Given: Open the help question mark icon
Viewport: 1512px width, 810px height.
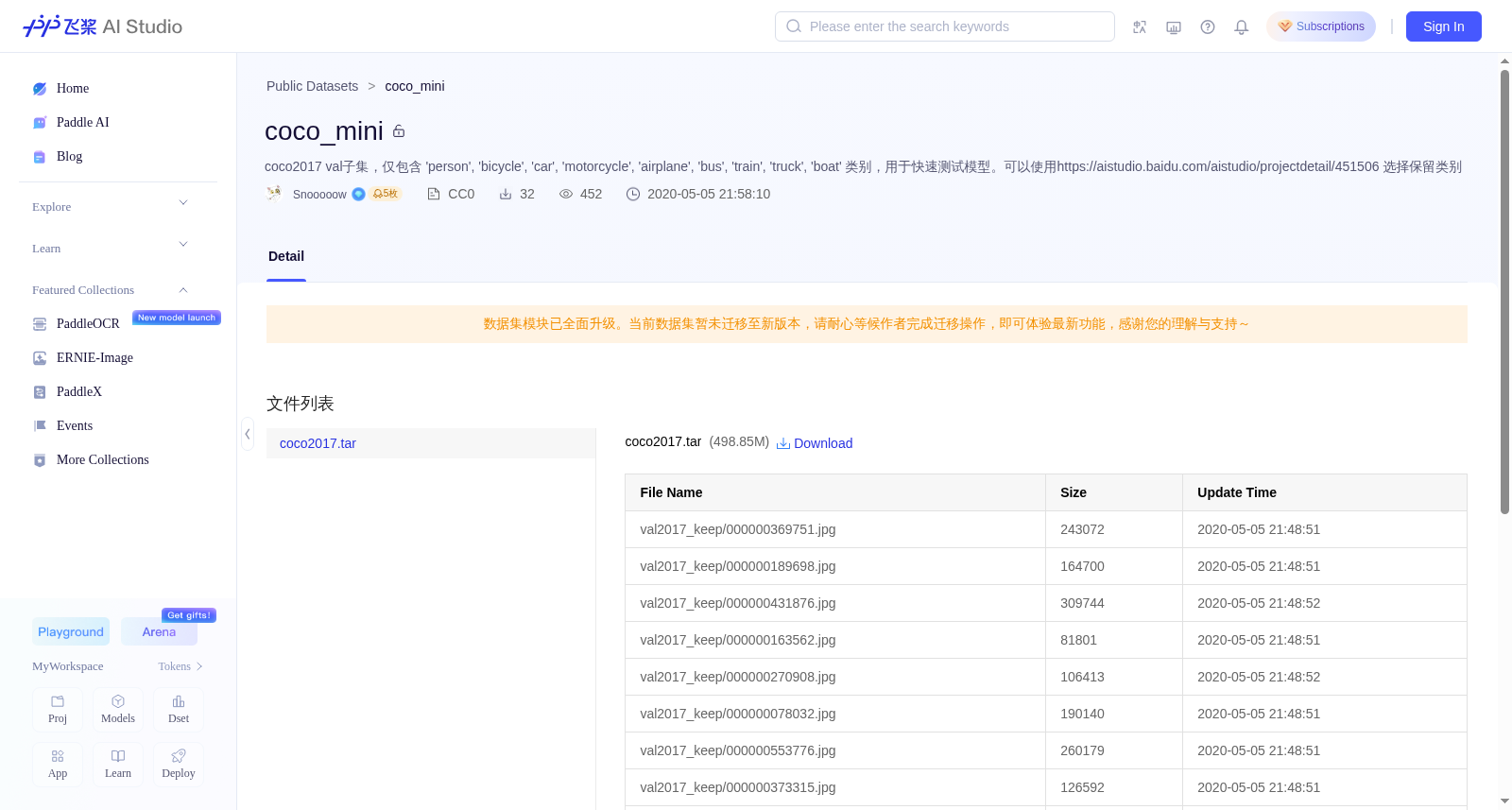Looking at the screenshot, I should tap(1208, 27).
